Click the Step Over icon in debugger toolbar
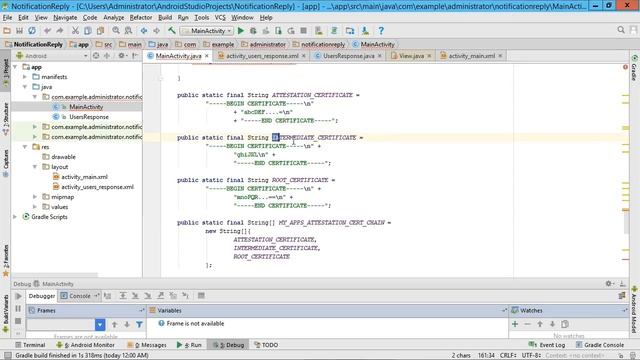Image resolution: width=640 pixels, height=360 pixels. (x=122, y=296)
